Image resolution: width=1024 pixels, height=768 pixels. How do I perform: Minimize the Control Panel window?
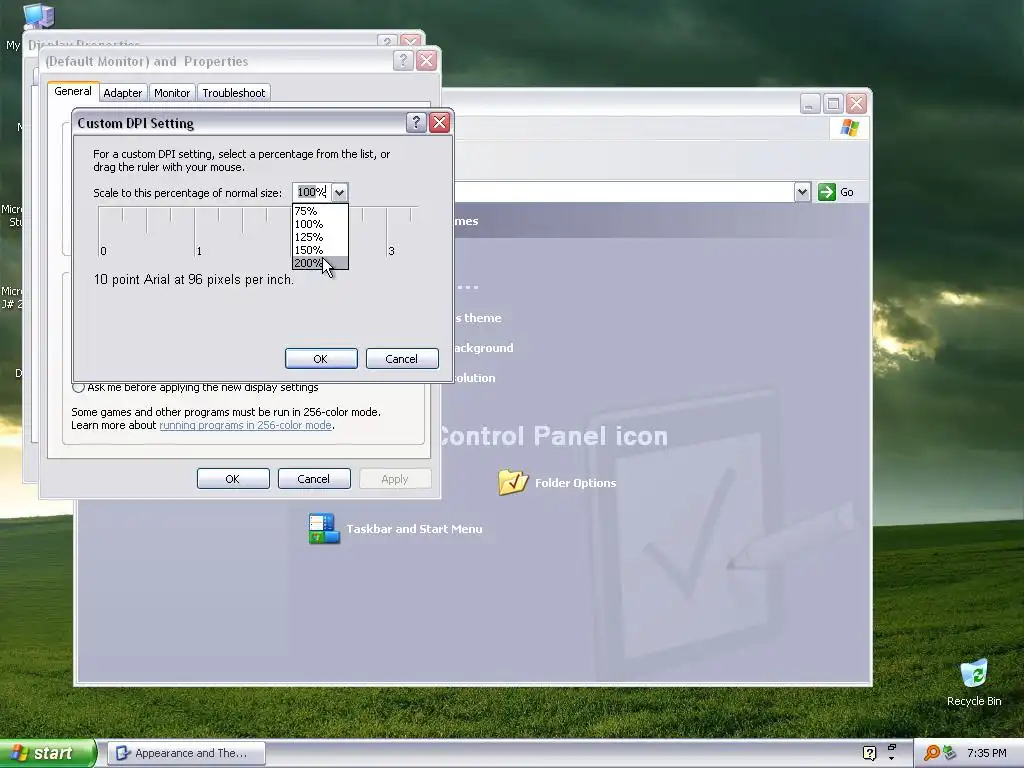[810, 104]
